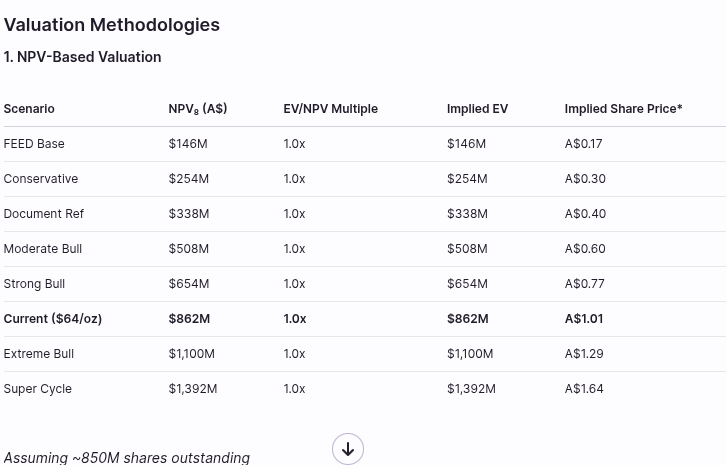Screen dimensions: 726x465
Task: Click the Valuation Methodologies heading
Action: pos(112,25)
